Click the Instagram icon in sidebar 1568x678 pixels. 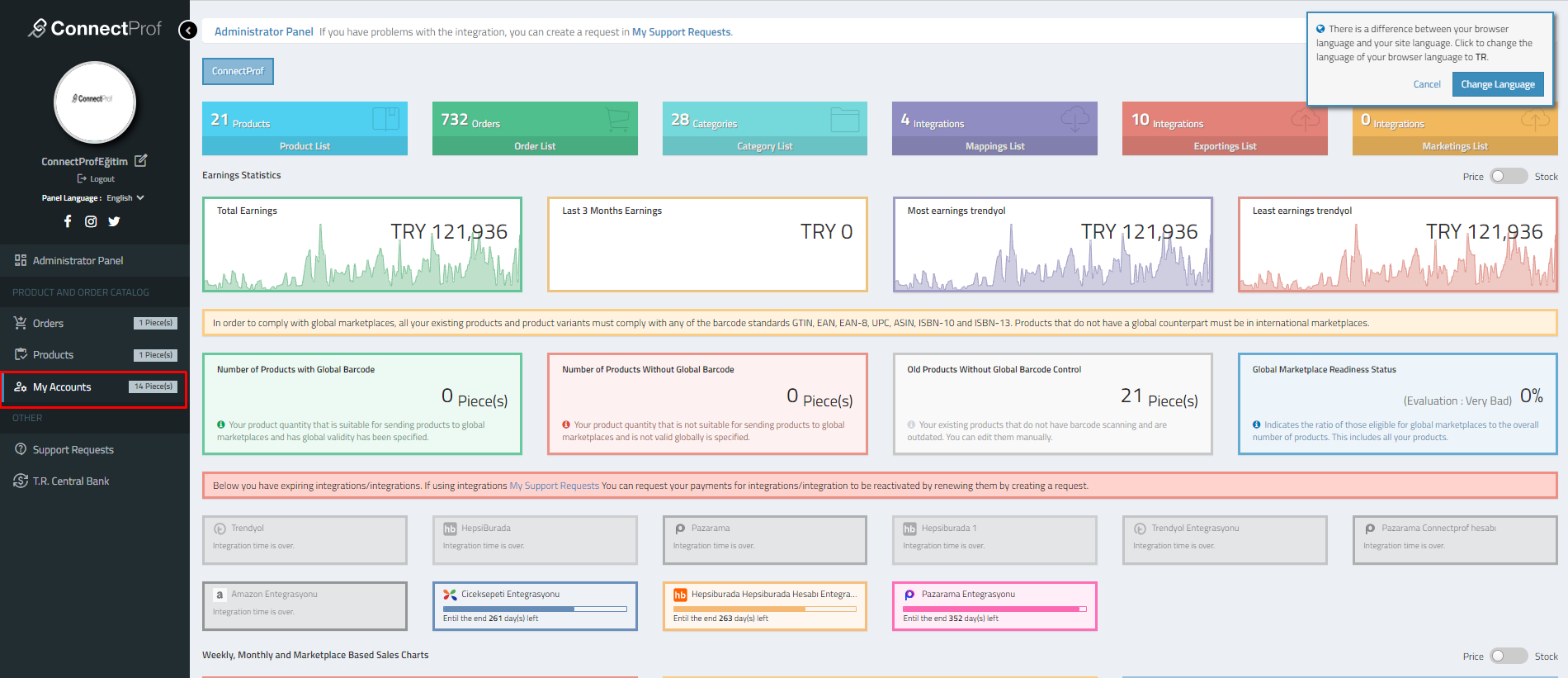91,221
